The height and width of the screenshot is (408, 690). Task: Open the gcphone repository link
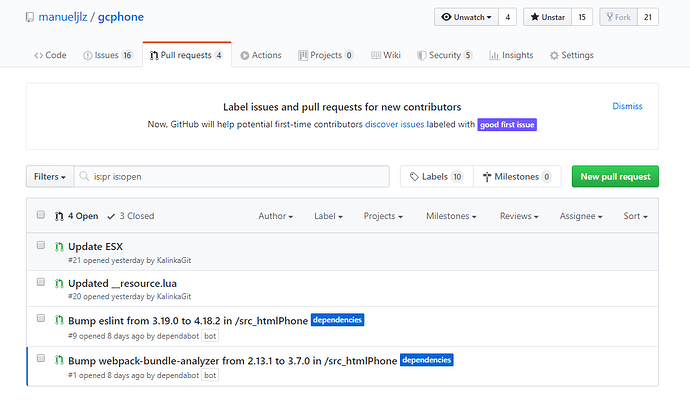[121, 17]
